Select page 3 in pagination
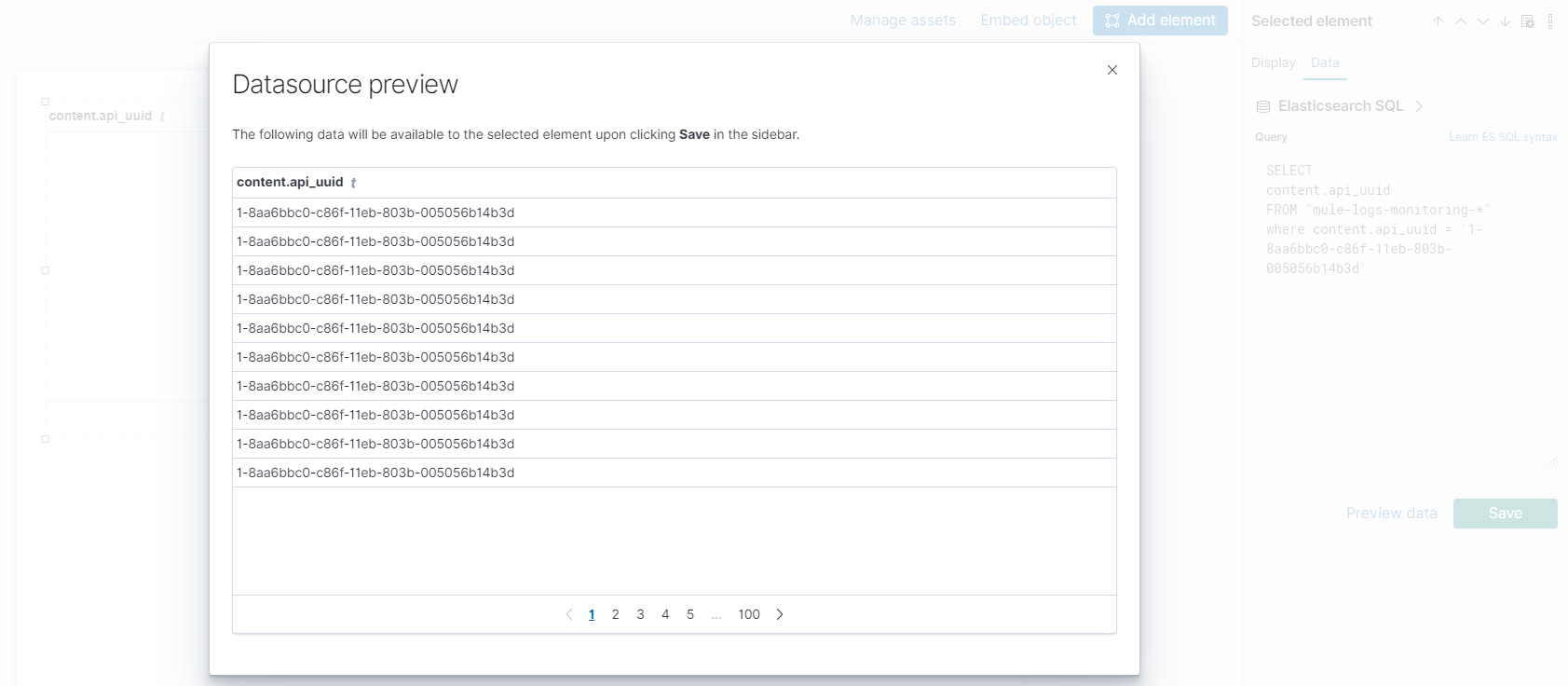Image resolution: width=1568 pixels, height=686 pixels. [641, 614]
